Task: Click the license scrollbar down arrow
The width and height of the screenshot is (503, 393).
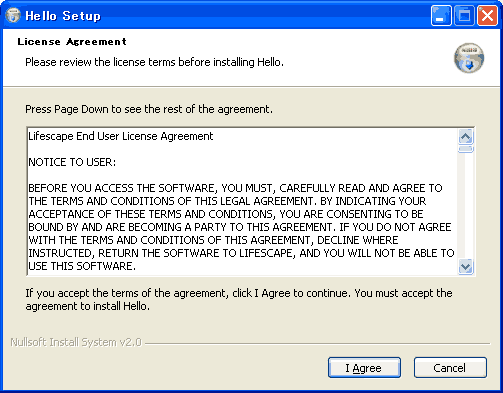Action: click(x=466, y=267)
